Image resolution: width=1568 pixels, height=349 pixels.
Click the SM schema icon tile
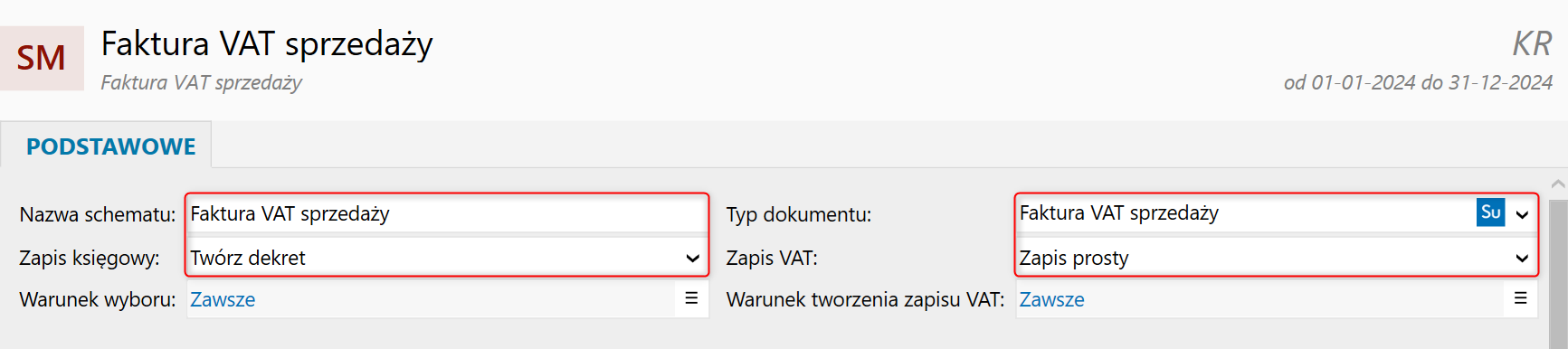(x=42, y=58)
